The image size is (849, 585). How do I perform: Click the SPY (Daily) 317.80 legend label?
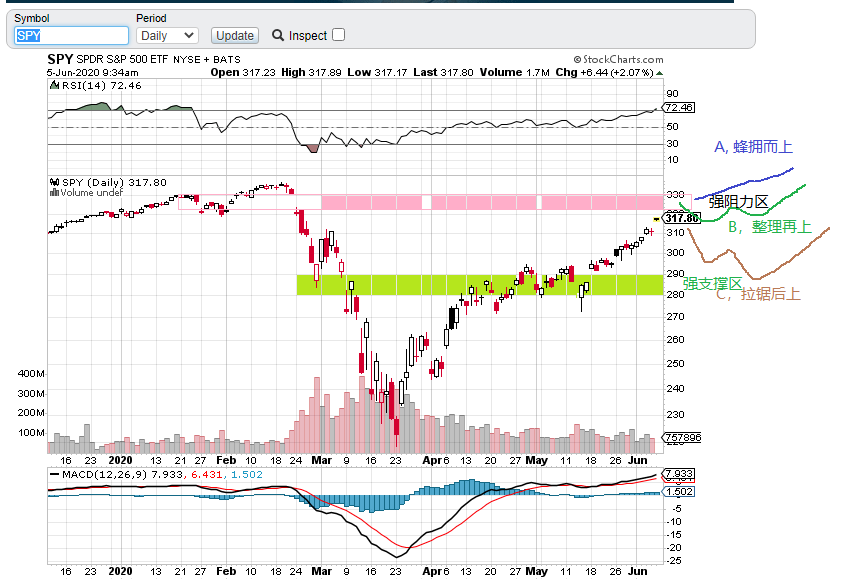pos(114,183)
